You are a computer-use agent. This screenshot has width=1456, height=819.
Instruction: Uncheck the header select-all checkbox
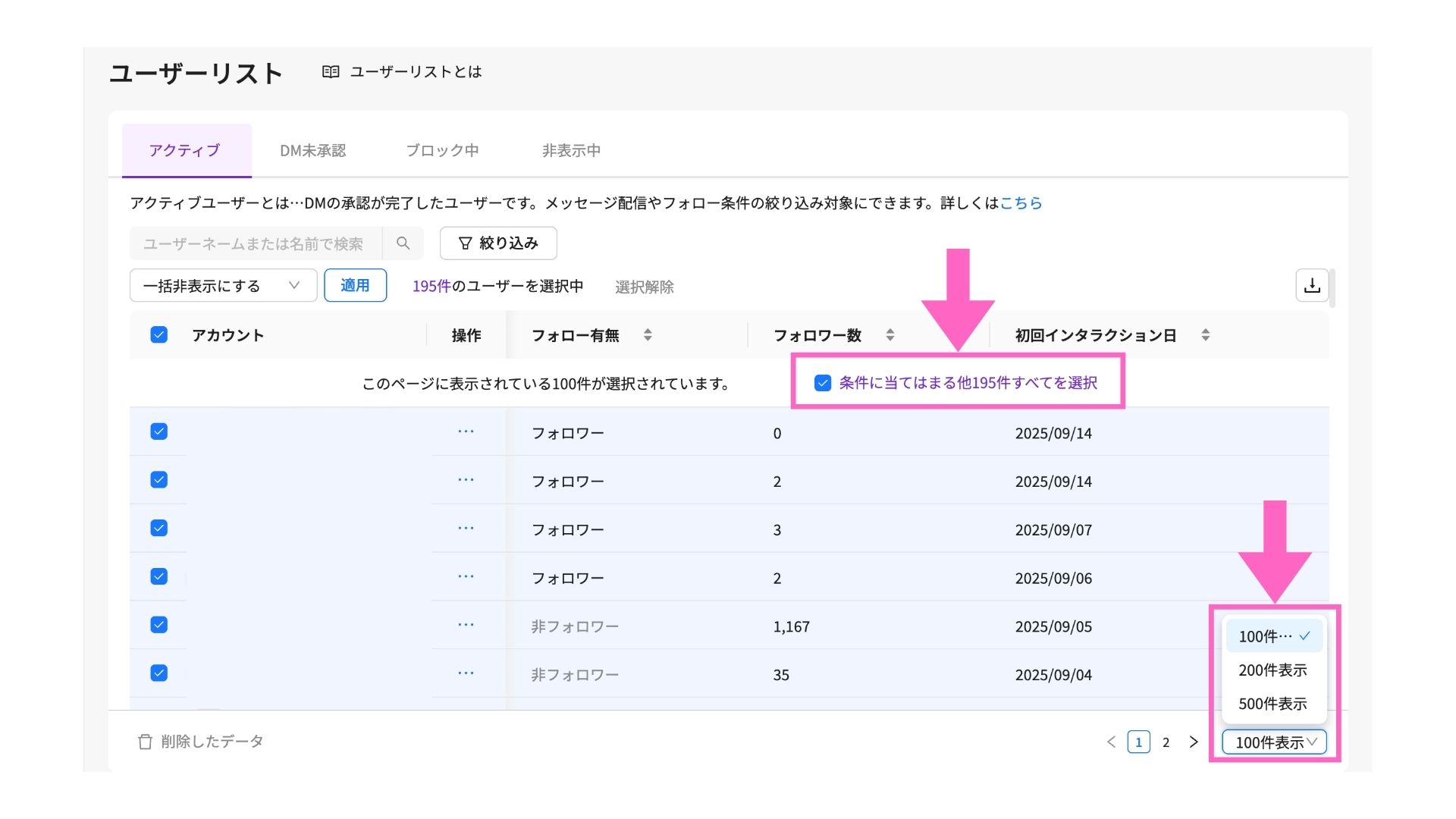[158, 334]
